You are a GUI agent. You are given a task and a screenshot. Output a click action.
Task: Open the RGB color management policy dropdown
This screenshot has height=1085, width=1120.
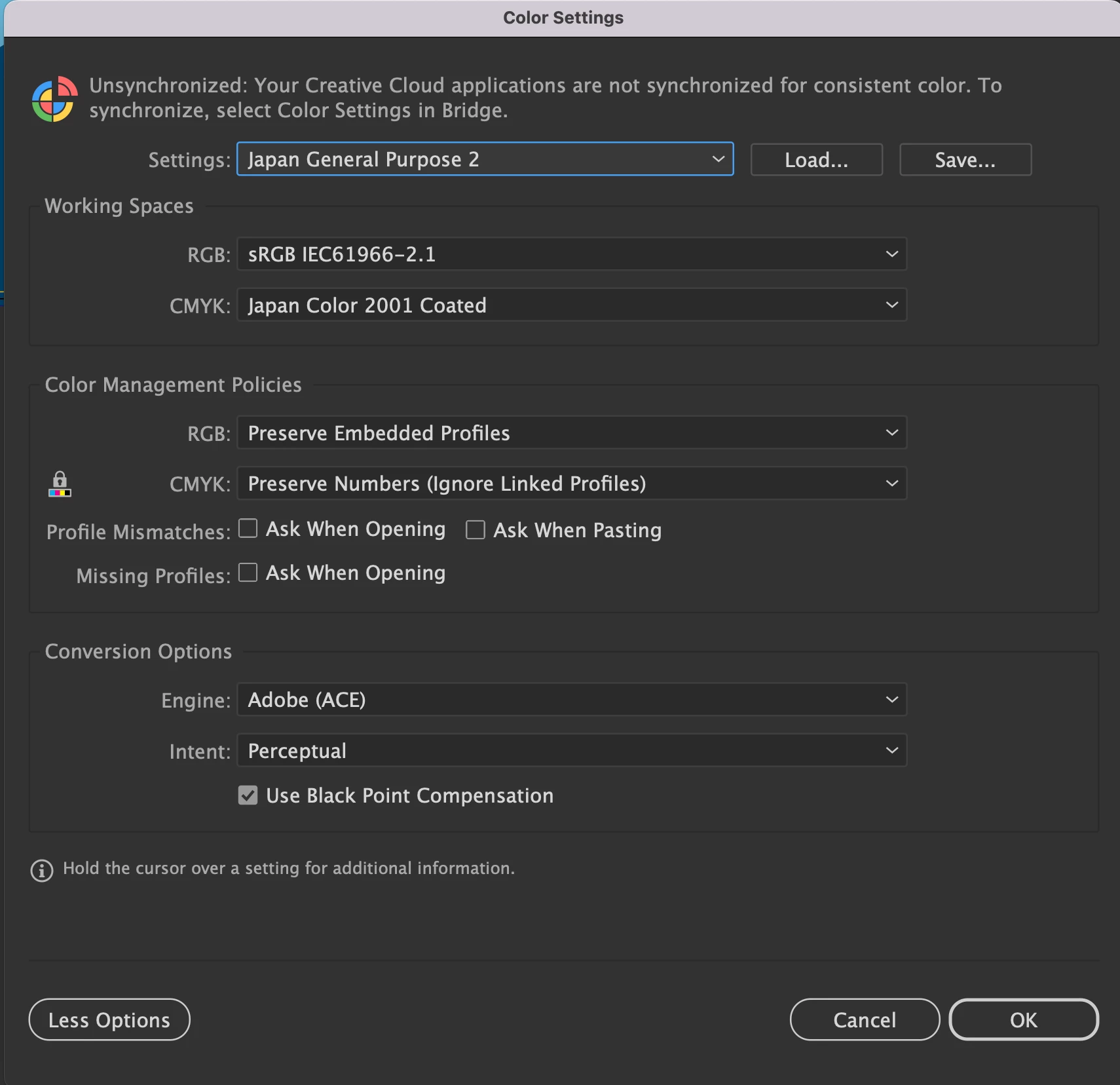[572, 432]
